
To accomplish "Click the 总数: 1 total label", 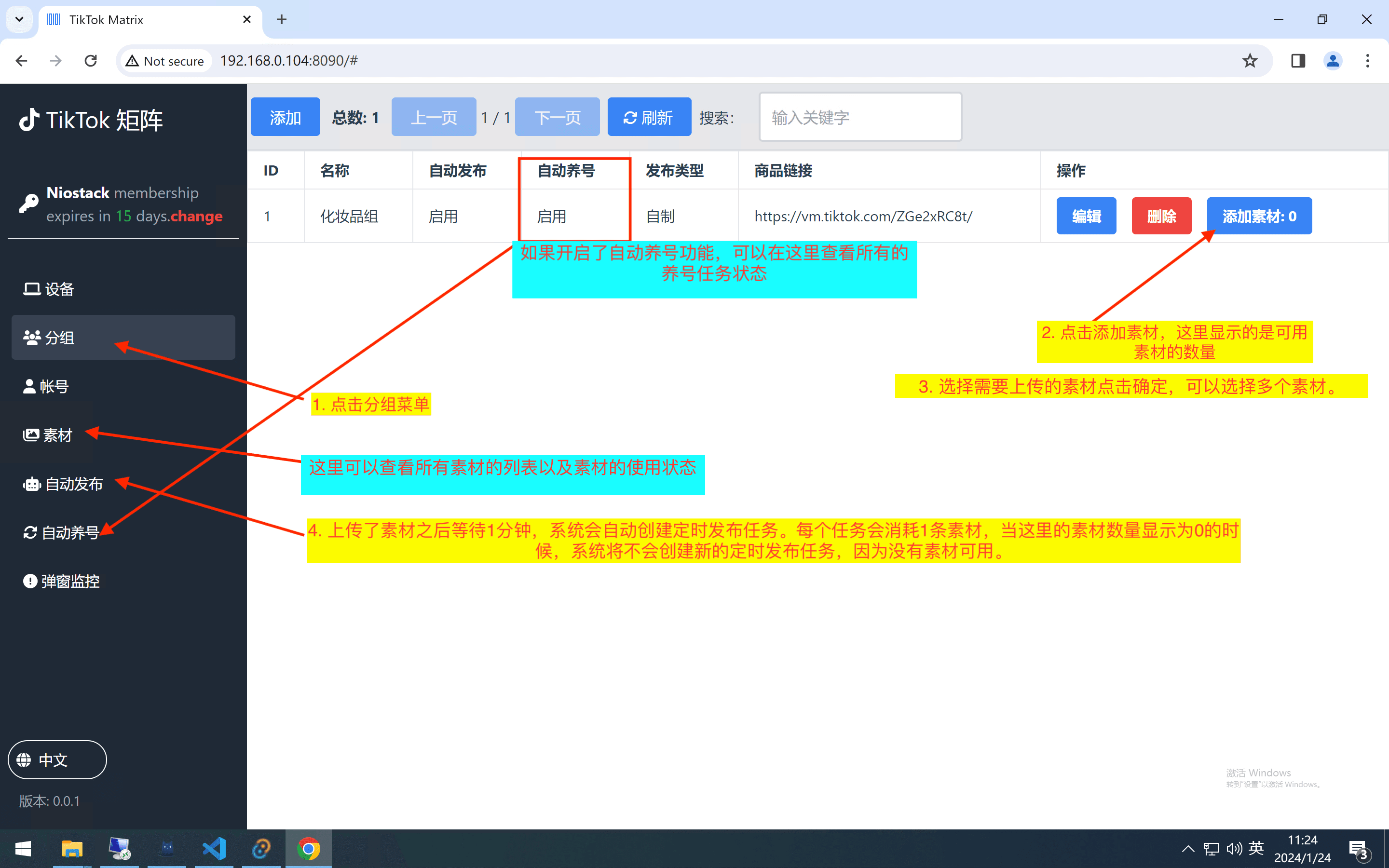I will tap(355, 118).
